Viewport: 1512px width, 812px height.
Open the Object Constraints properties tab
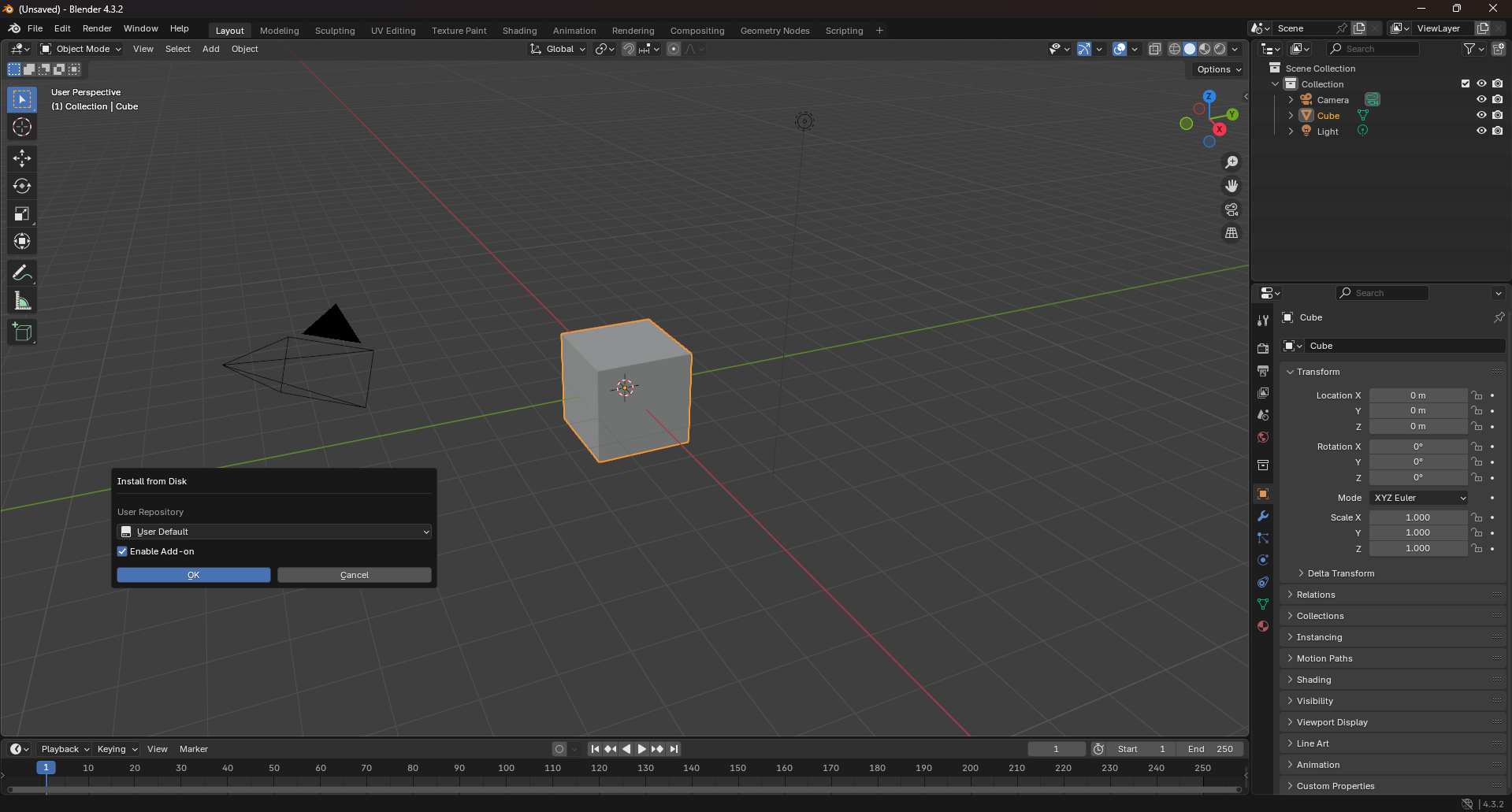pyautogui.click(x=1263, y=582)
